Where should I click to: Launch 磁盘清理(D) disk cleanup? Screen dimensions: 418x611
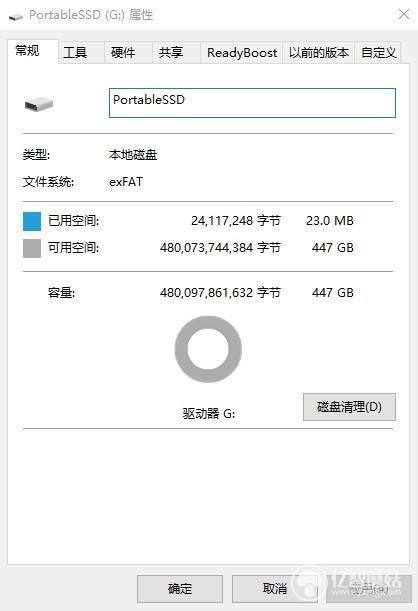[x=349, y=407]
